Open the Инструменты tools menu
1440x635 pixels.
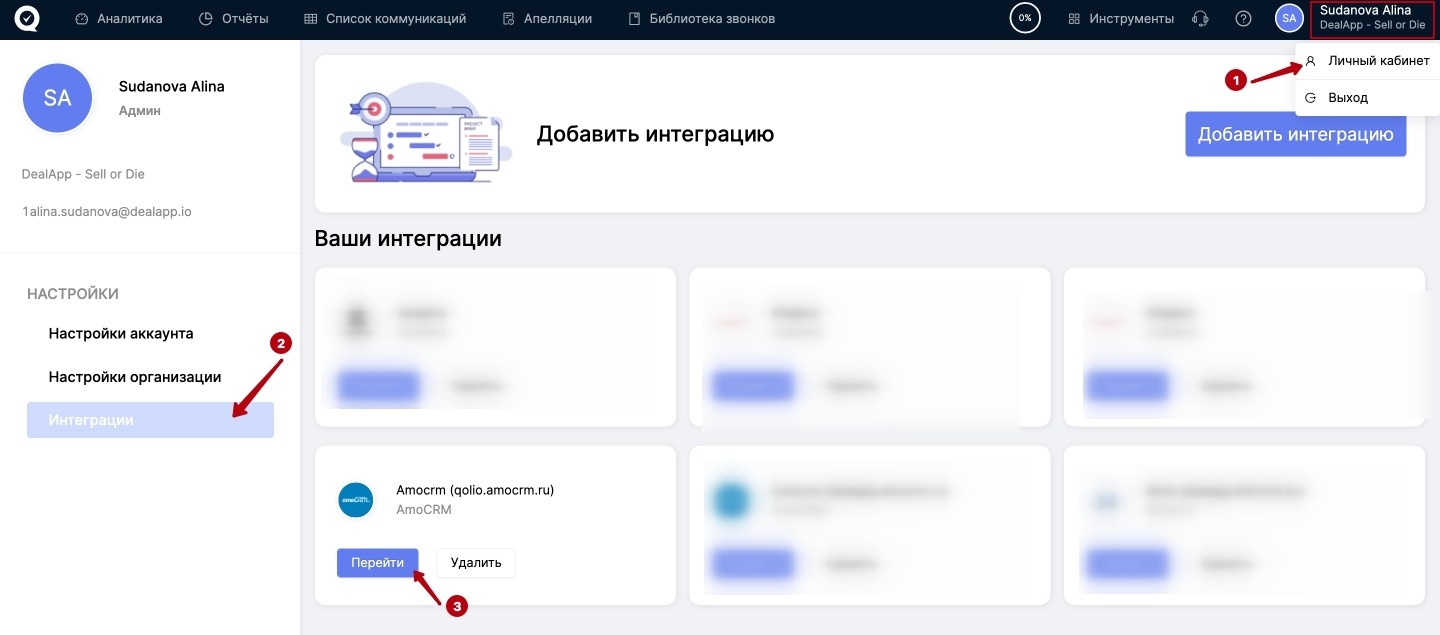point(1121,19)
